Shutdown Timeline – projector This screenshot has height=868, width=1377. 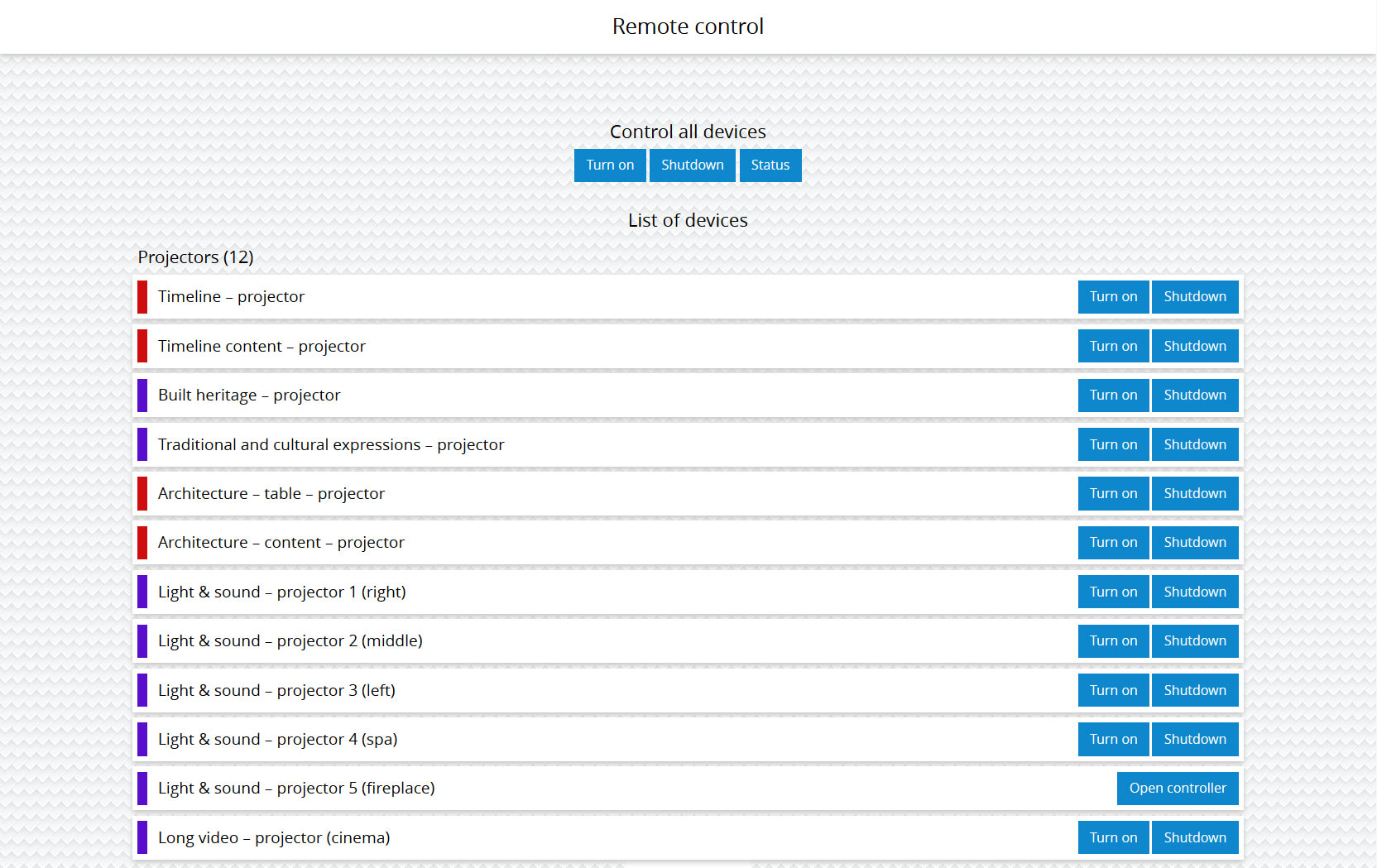1195,296
